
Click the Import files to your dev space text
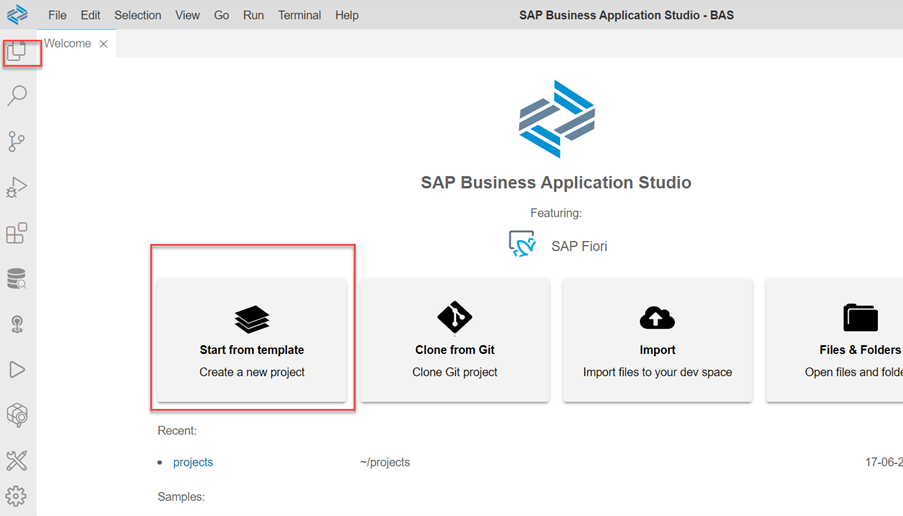(657, 373)
